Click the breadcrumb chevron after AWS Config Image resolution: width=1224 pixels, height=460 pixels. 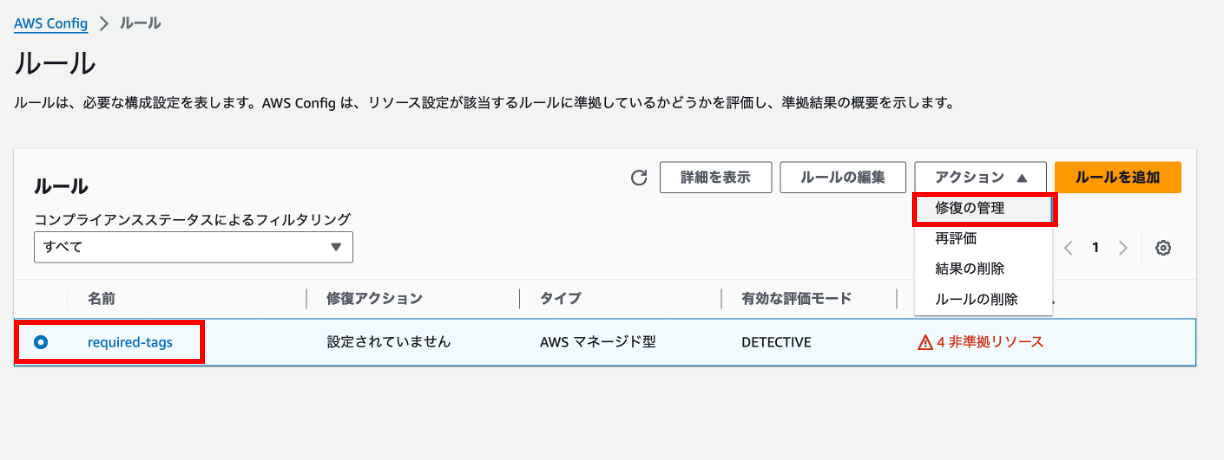[104, 23]
